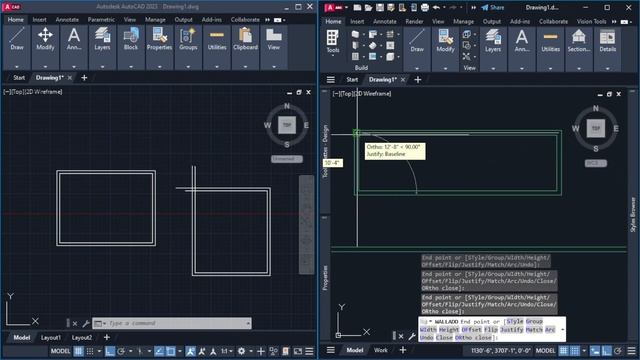640x360 pixels.
Task: Open Details panel in right window ribbon
Action: 607,41
